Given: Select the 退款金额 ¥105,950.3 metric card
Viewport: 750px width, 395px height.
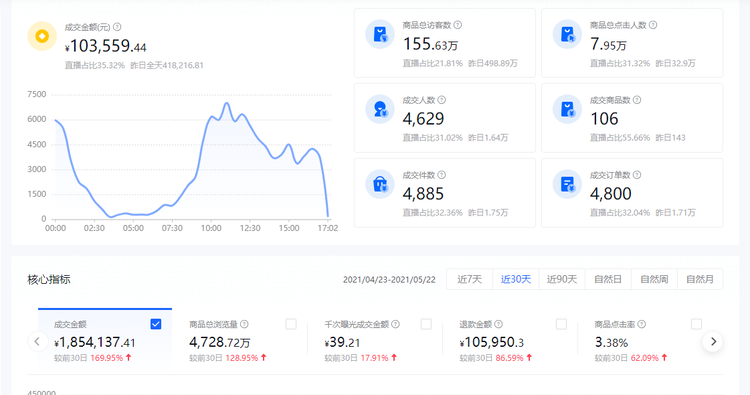Looking at the screenshot, I should pos(511,339).
